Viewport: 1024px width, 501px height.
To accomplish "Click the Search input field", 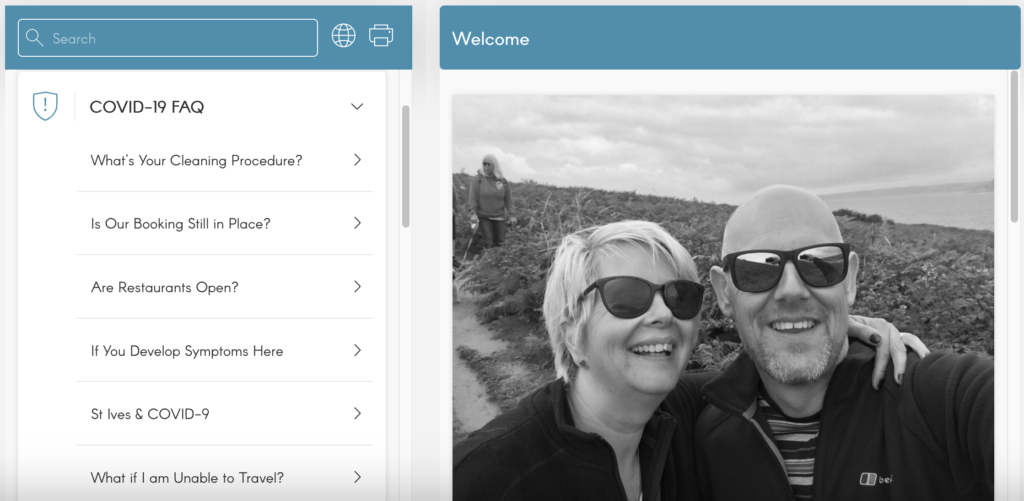I will [168, 38].
